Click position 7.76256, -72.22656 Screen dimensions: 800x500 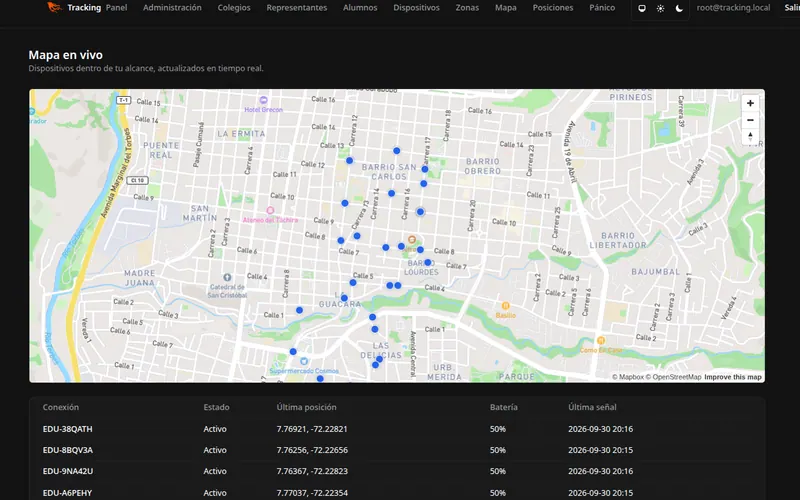click(312, 450)
